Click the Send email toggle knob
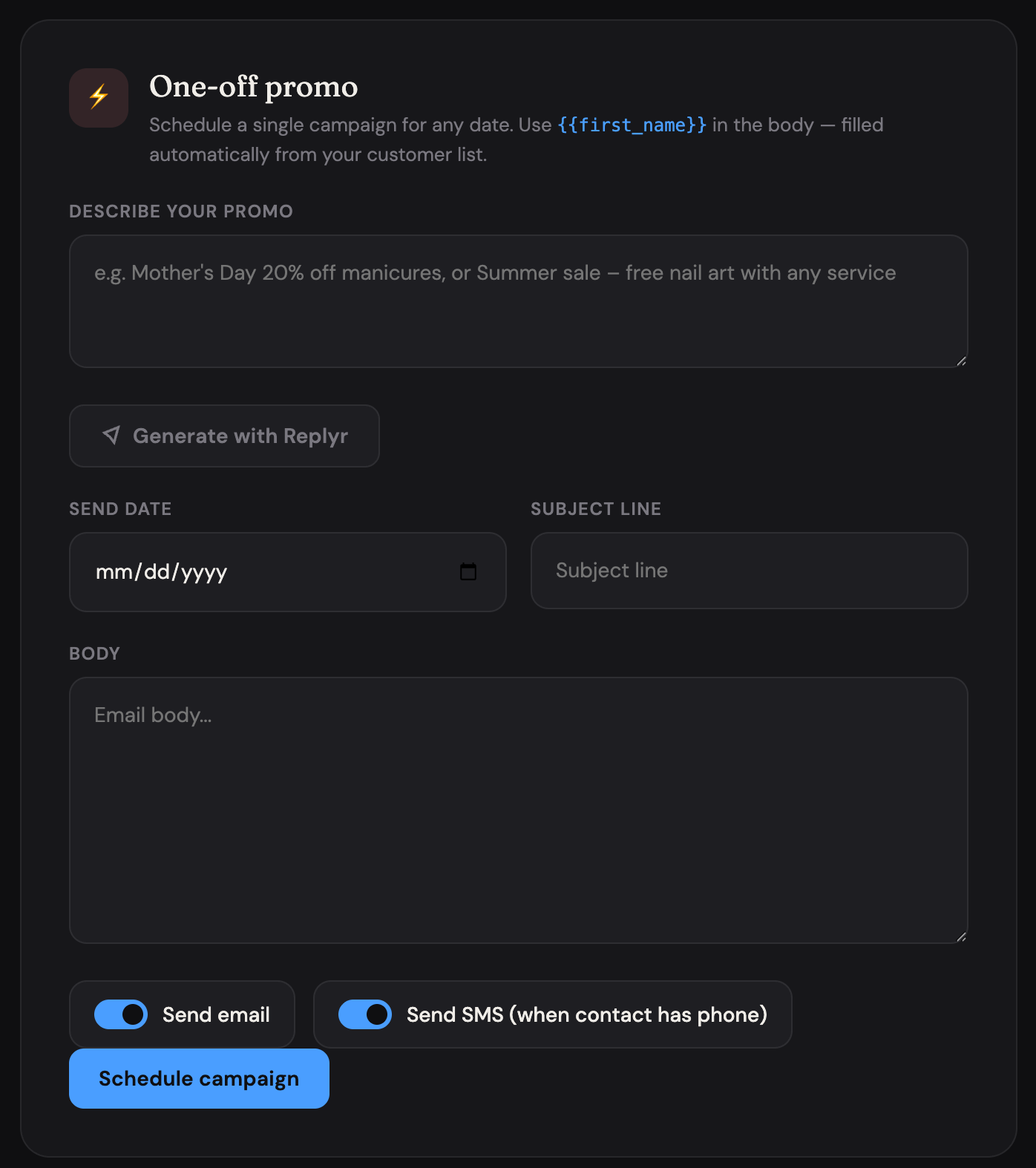The height and width of the screenshot is (1168, 1036). click(131, 1014)
